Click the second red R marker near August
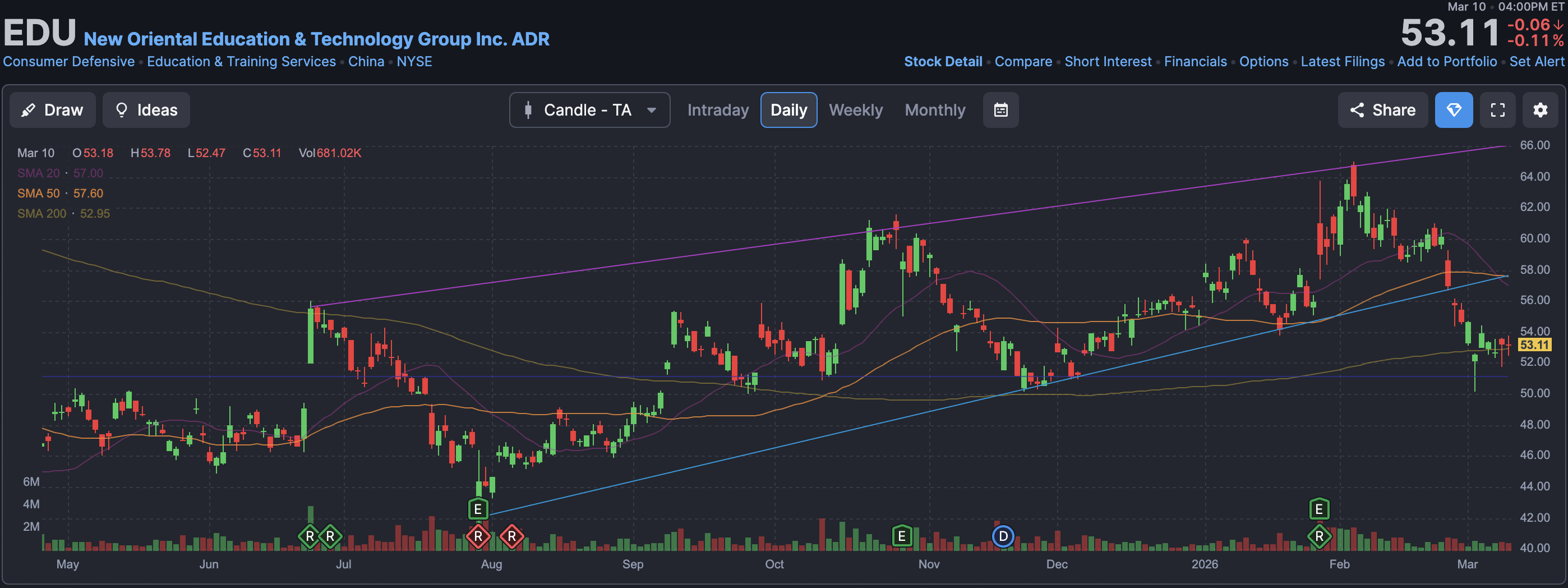This screenshot has height=588, width=1568. [x=512, y=536]
